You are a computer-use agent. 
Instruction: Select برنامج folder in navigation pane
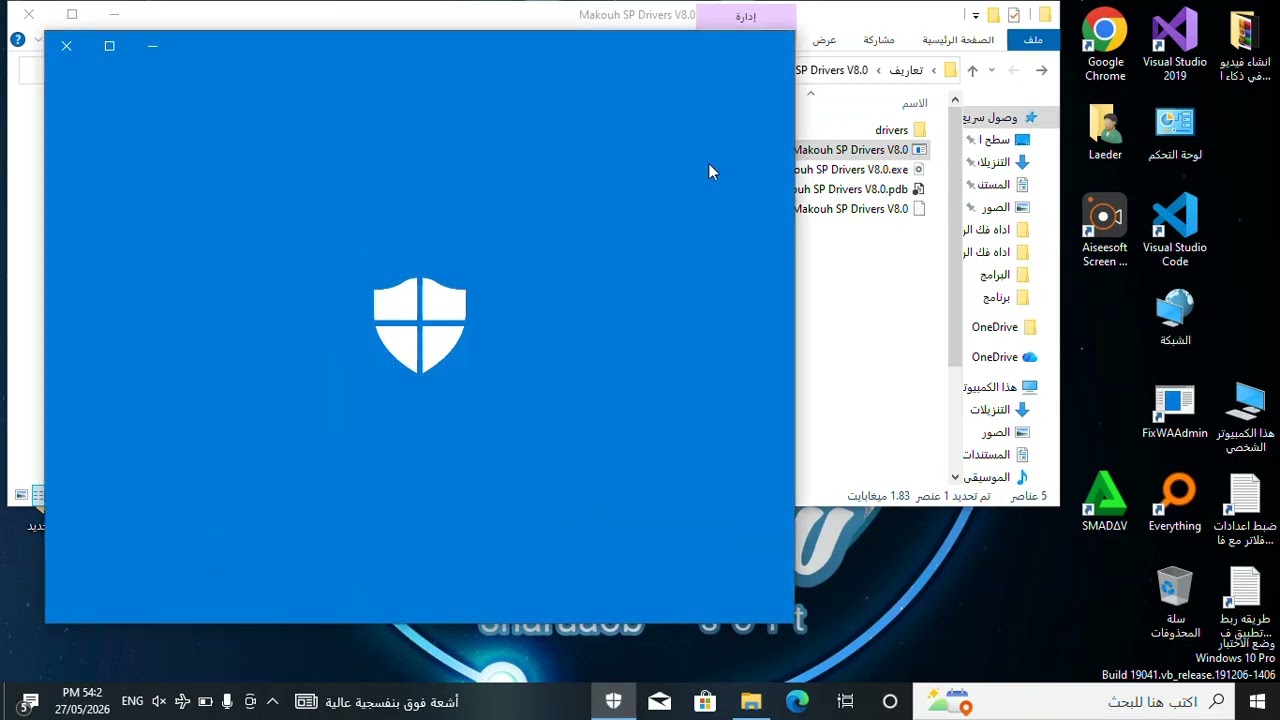[x=1006, y=297]
